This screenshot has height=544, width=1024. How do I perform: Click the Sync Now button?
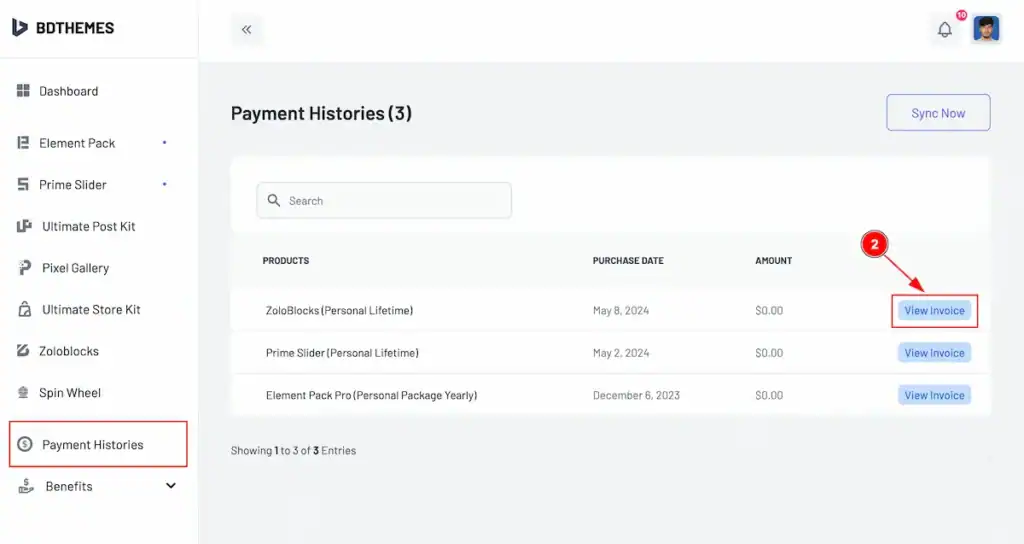[x=938, y=113]
